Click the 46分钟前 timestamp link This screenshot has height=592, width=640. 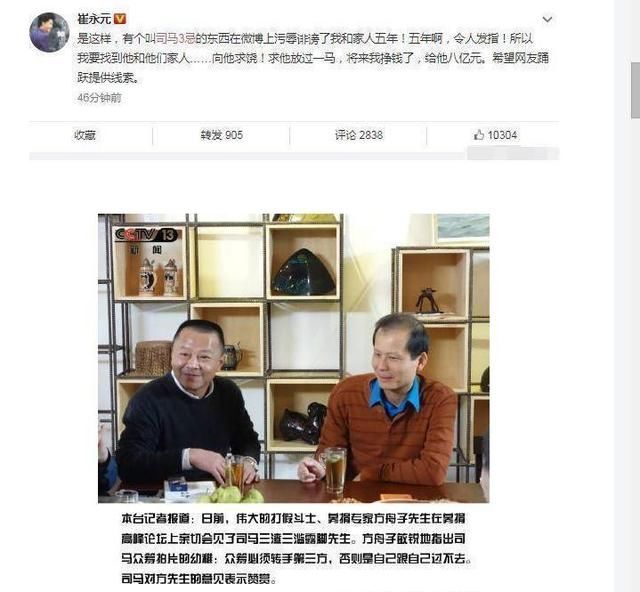point(99,98)
